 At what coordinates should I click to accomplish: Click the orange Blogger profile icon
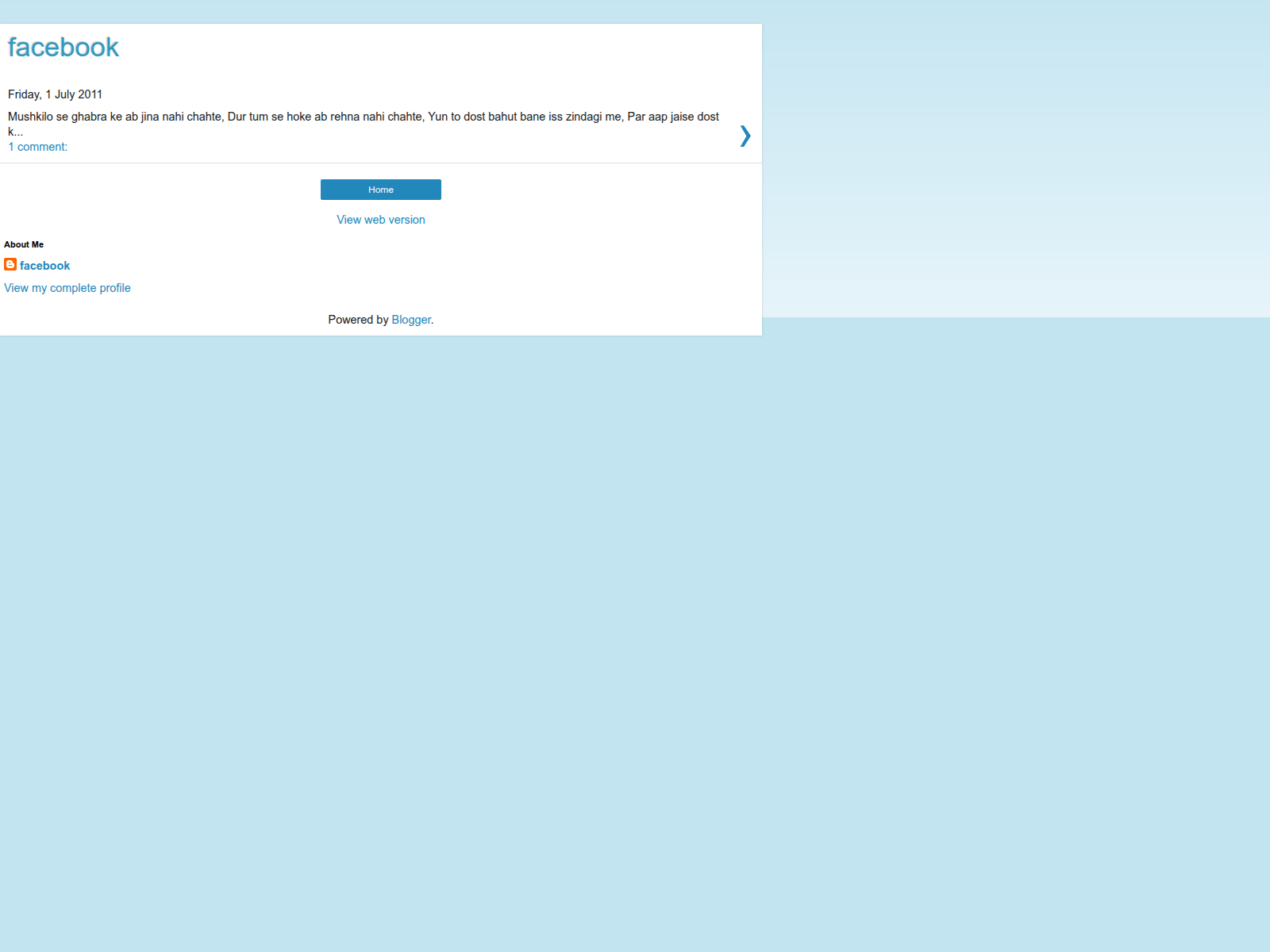10,264
